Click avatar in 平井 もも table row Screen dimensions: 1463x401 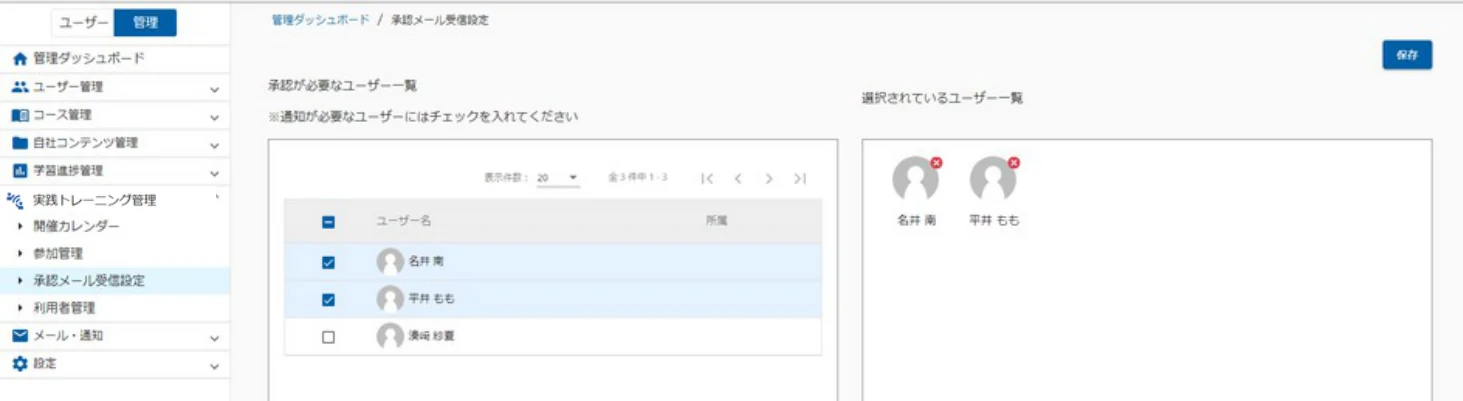(x=390, y=299)
